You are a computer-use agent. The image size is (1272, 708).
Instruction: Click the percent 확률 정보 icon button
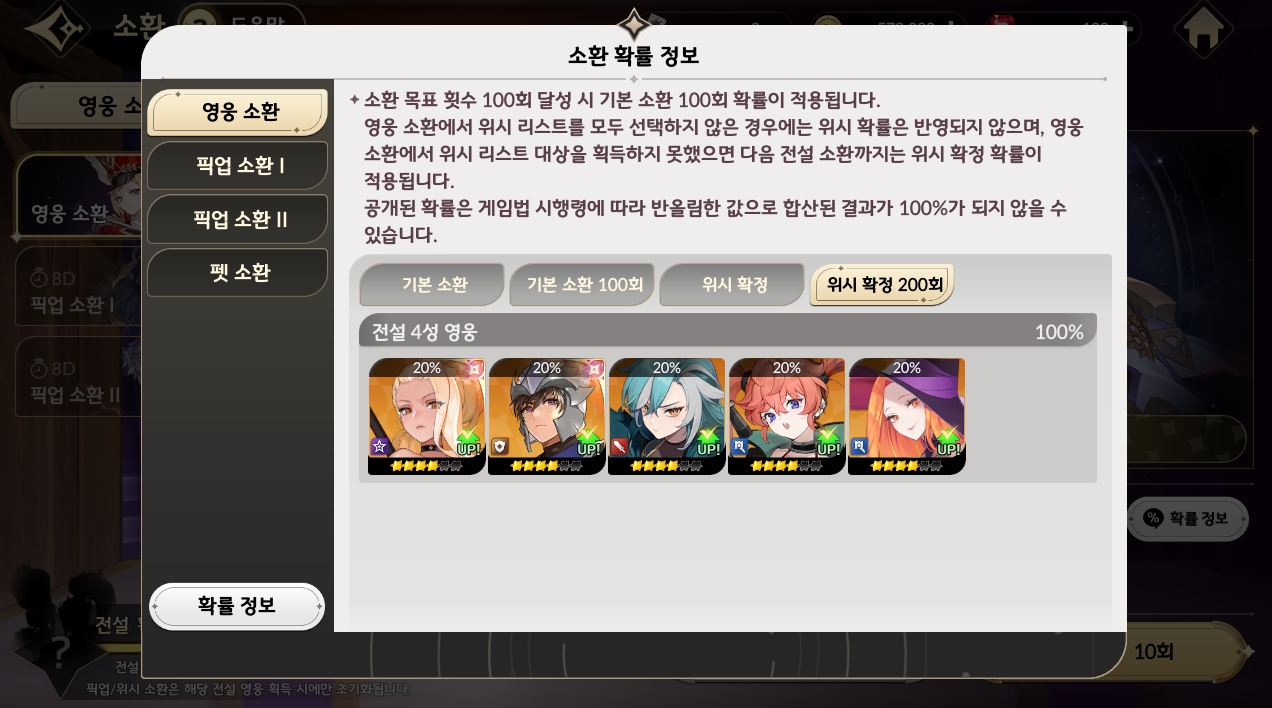pyautogui.click(x=1189, y=518)
